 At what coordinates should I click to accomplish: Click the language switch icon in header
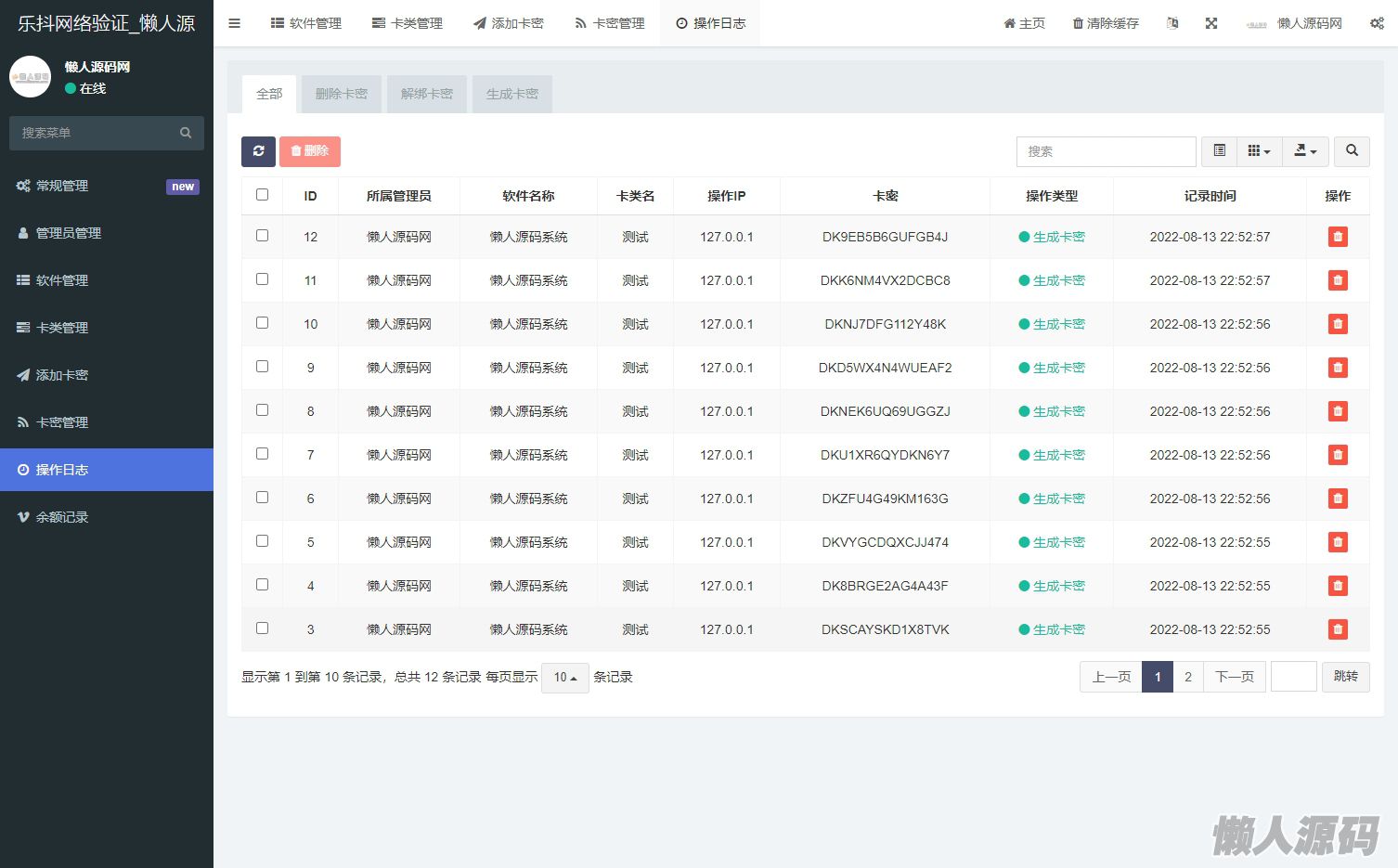(x=1172, y=23)
